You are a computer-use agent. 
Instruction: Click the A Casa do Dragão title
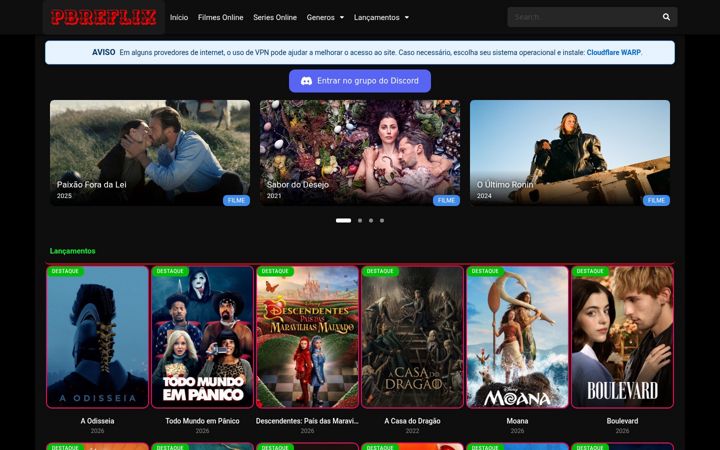point(412,421)
